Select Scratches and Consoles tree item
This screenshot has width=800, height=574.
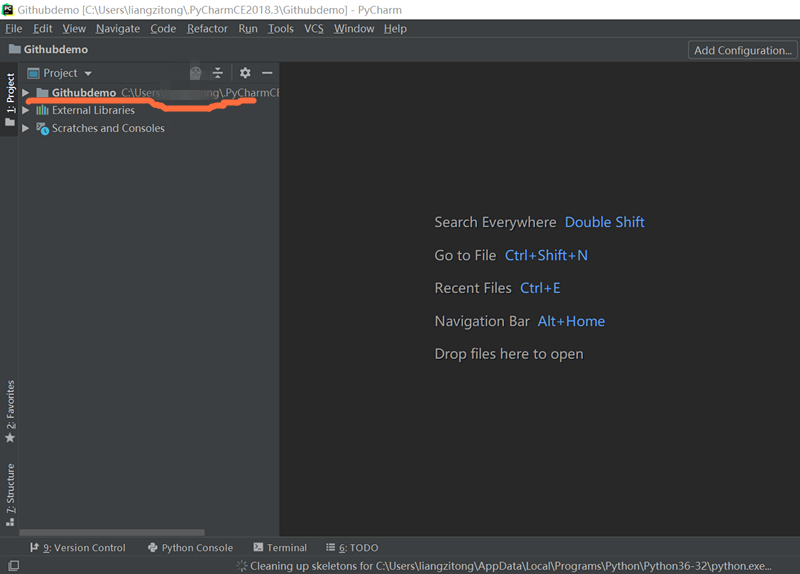coord(108,128)
